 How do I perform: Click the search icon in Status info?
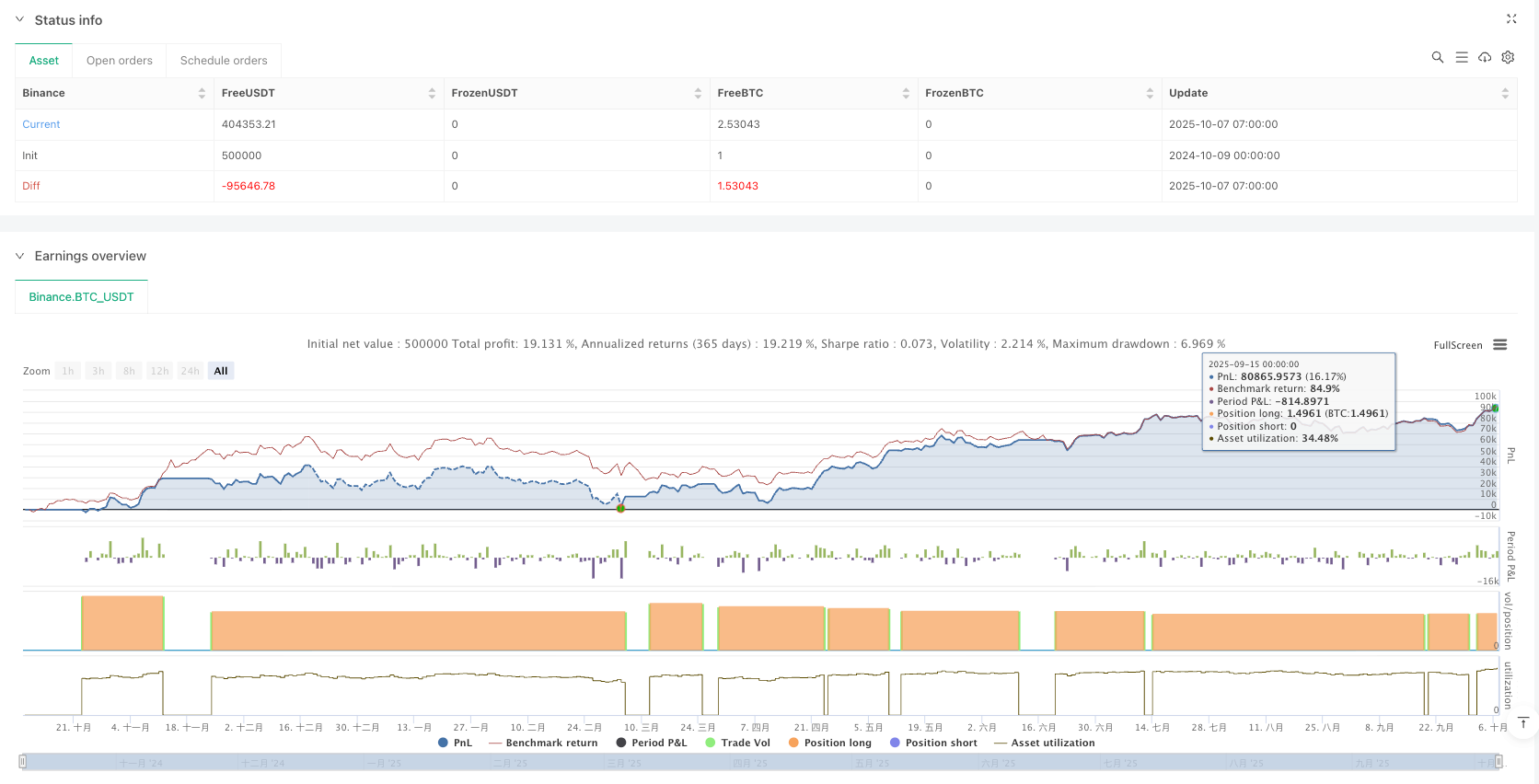pyautogui.click(x=1437, y=57)
